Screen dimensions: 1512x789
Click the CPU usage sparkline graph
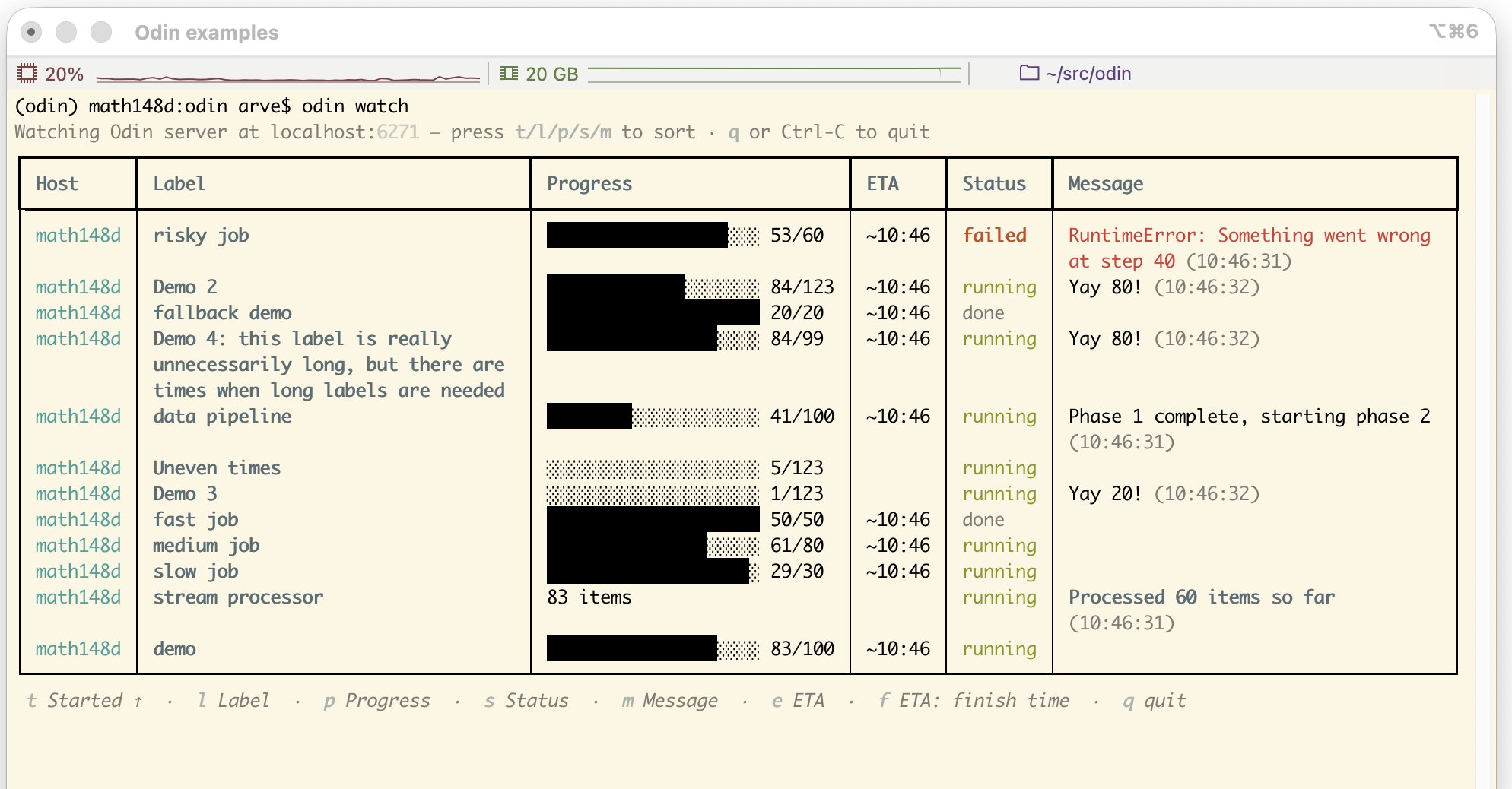(288, 77)
